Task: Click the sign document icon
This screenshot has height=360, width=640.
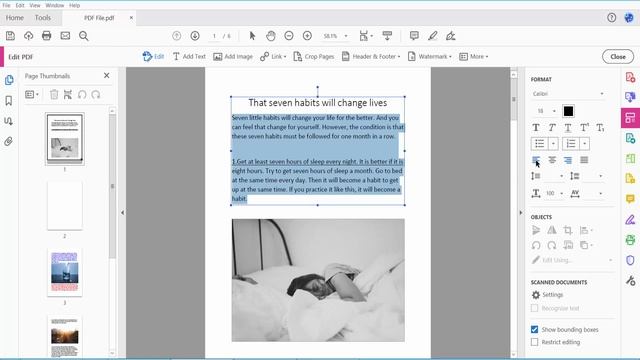Action: (451, 36)
